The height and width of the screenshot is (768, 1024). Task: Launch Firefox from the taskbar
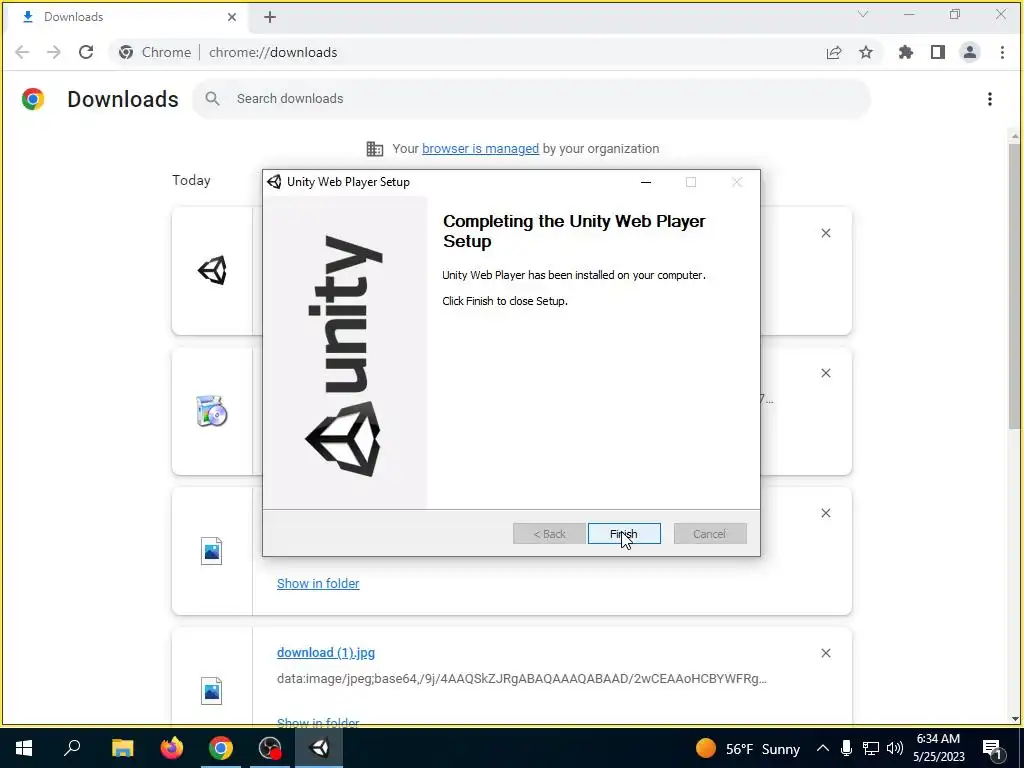pos(172,748)
